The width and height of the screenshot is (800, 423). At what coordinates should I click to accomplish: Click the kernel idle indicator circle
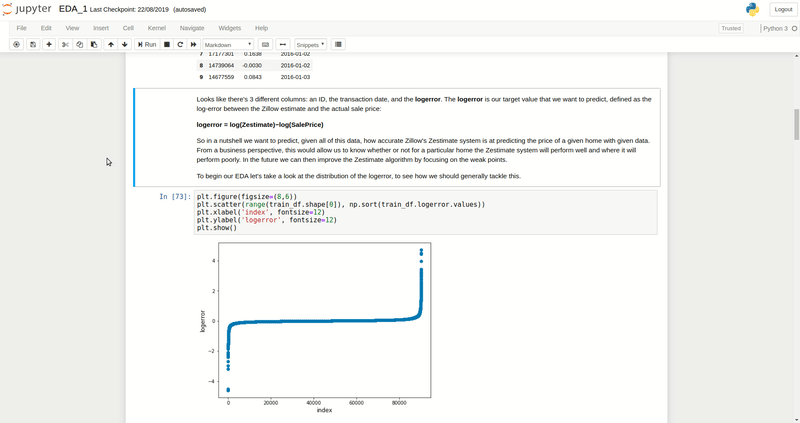click(794, 29)
